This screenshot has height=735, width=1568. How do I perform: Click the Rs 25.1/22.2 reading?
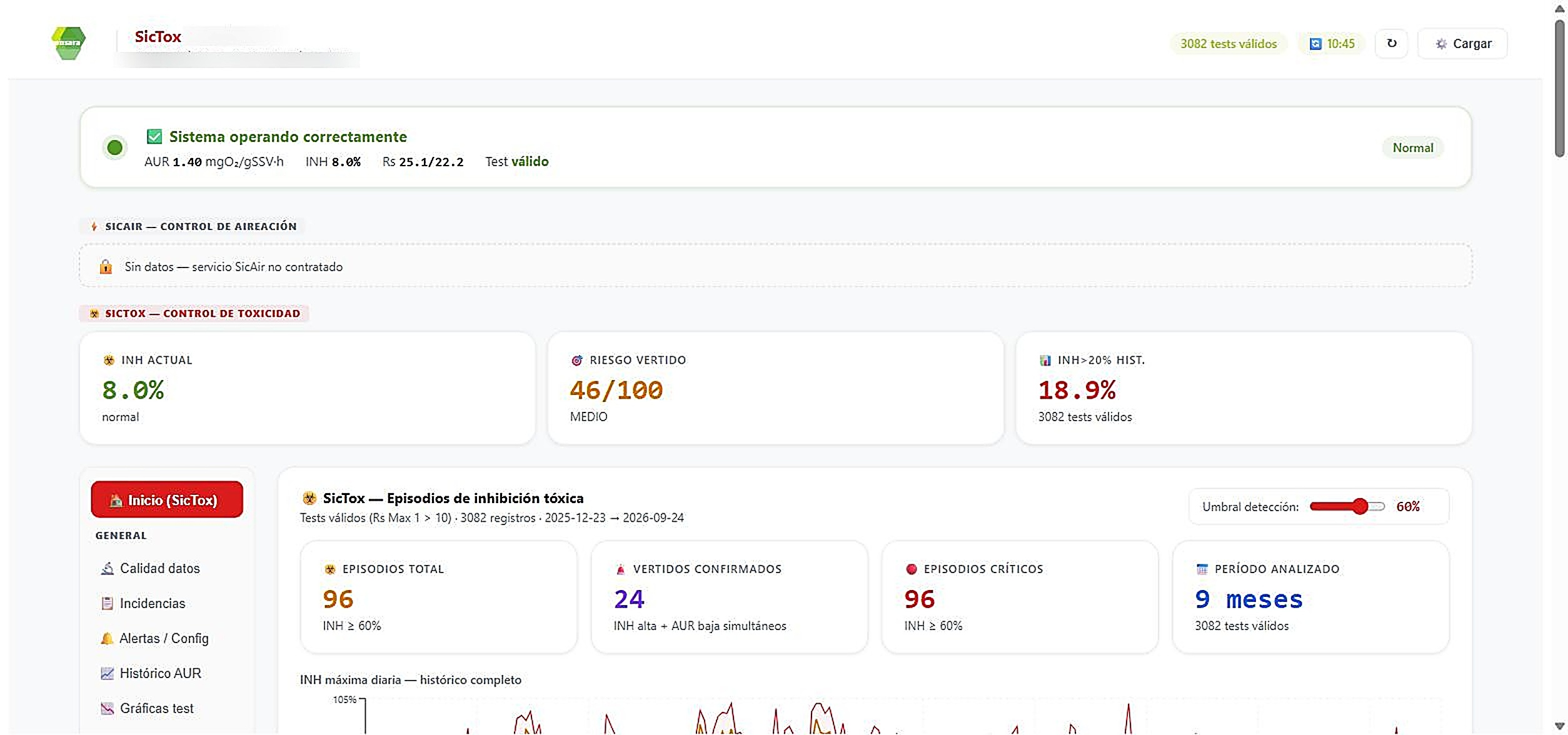pos(423,162)
